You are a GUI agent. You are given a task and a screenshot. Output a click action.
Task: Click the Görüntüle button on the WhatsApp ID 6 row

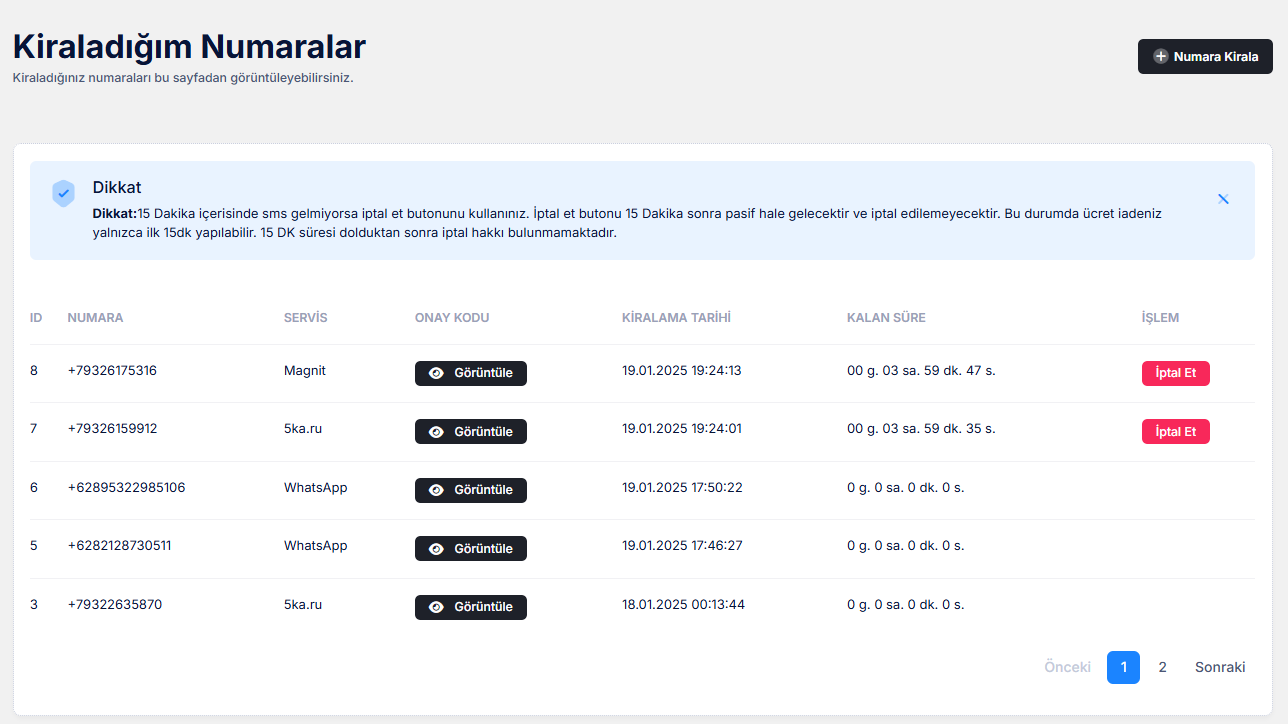point(470,490)
